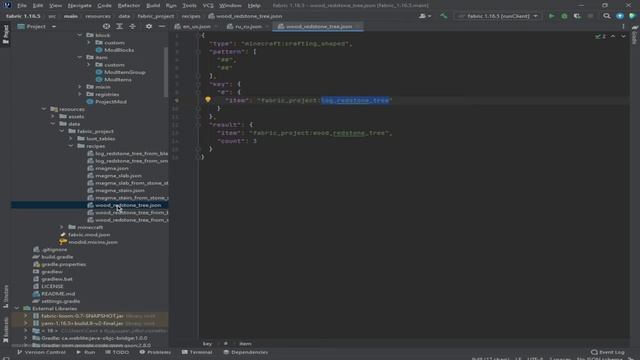Open the run configuration dropdown fabric runClient

click(498, 16)
